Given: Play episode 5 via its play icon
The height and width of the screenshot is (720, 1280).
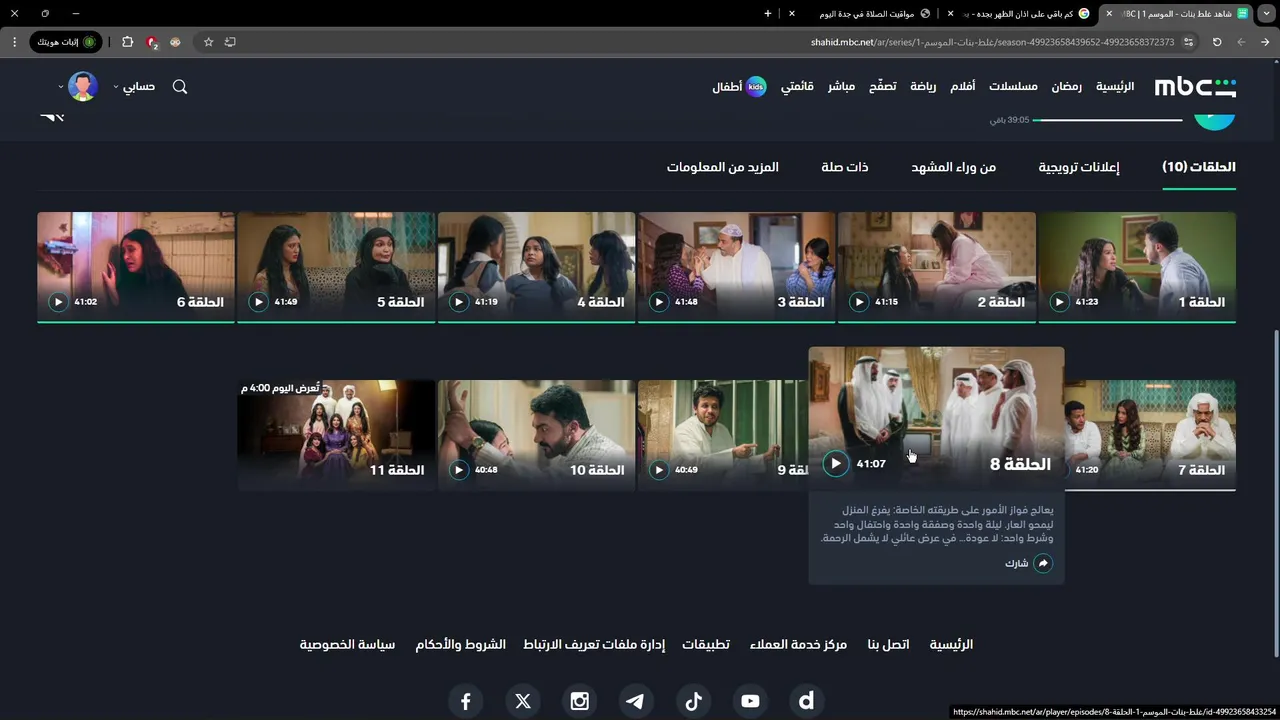Looking at the screenshot, I should pyautogui.click(x=259, y=302).
